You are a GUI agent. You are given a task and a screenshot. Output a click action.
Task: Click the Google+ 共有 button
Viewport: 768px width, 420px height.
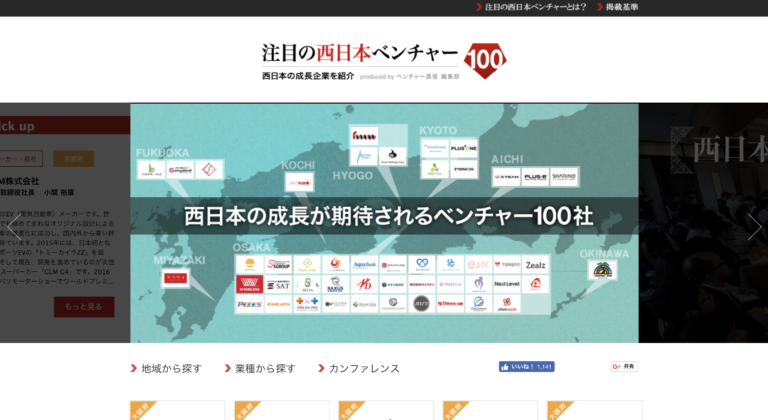[624, 367]
